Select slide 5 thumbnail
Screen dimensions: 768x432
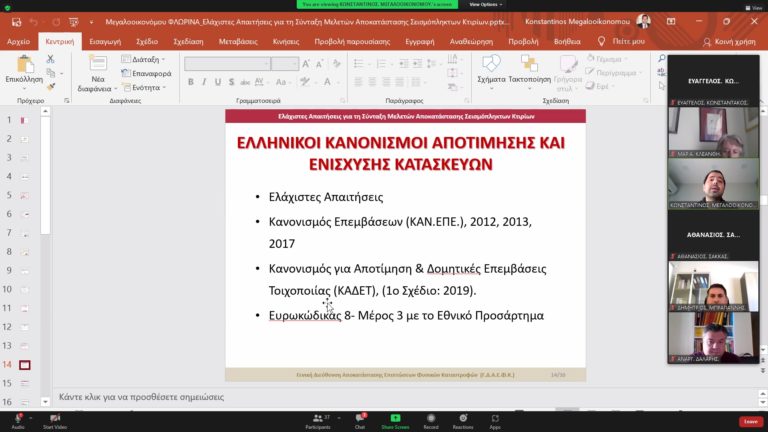24,195
